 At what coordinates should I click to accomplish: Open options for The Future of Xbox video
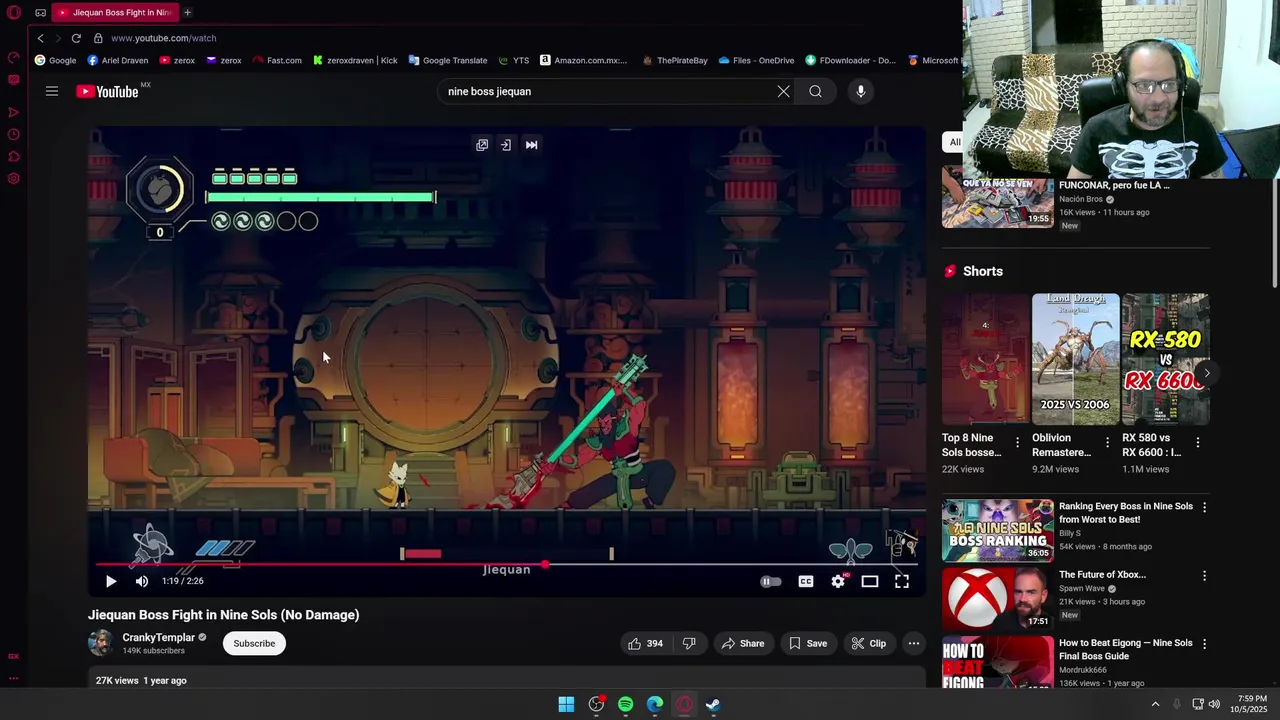[x=1204, y=576]
